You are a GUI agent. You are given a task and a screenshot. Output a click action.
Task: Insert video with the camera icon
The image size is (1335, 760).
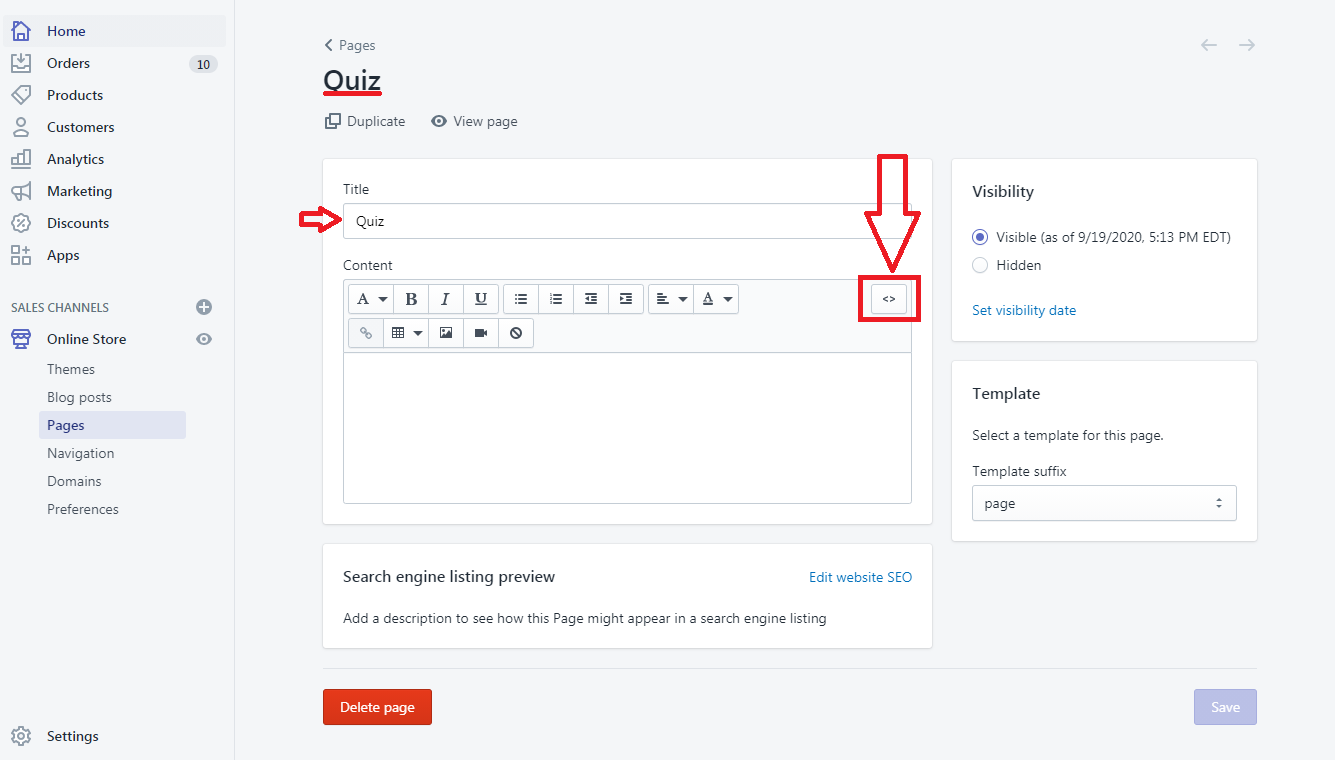click(x=481, y=333)
